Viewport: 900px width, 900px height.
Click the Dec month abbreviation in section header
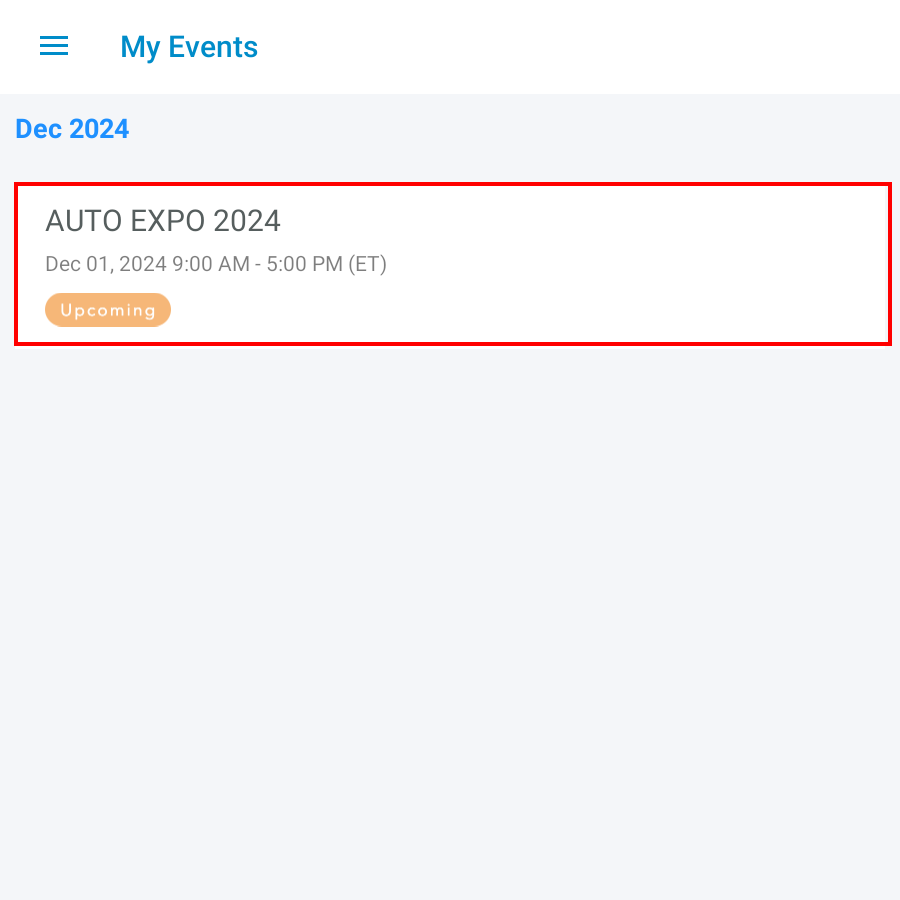(x=39, y=129)
